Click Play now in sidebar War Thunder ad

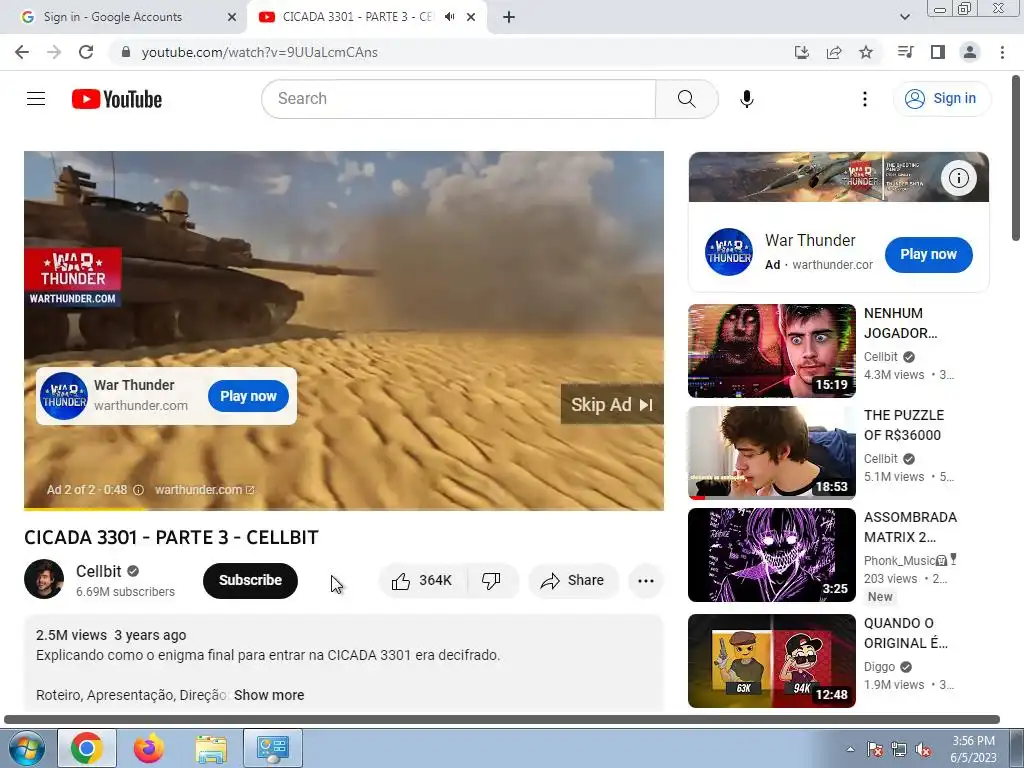[x=928, y=255]
